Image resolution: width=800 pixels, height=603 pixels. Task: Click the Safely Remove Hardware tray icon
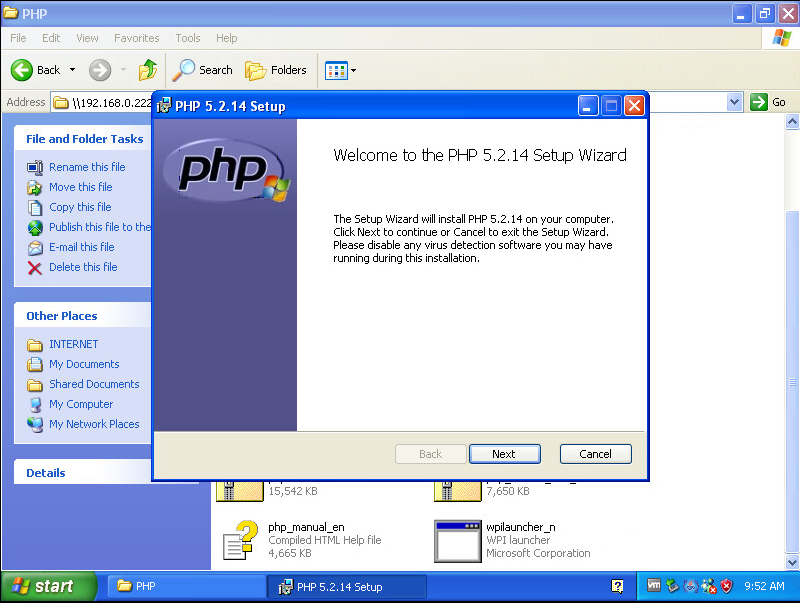pyautogui.click(x=672, y=586)
